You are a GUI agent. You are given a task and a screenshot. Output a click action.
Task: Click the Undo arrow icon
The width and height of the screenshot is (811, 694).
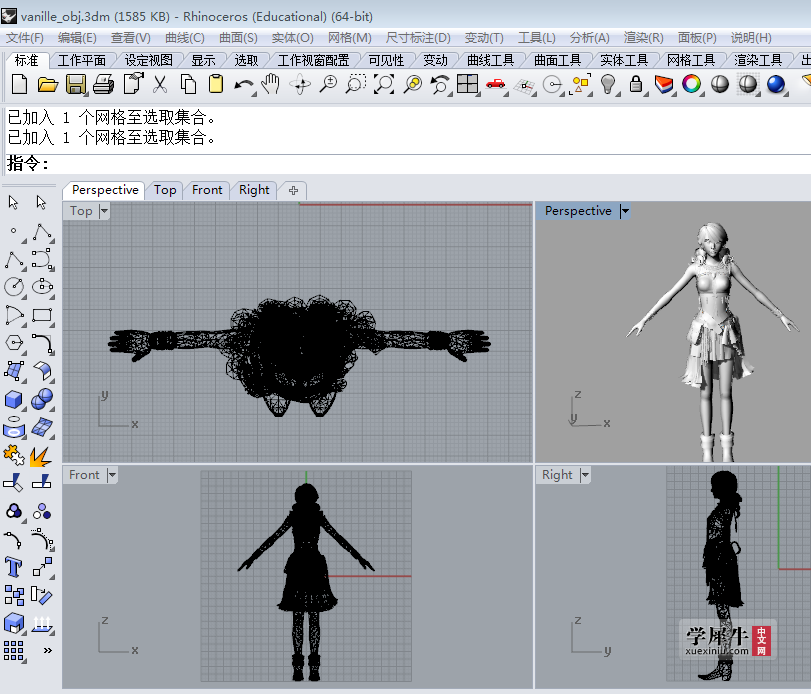(243, 85)
